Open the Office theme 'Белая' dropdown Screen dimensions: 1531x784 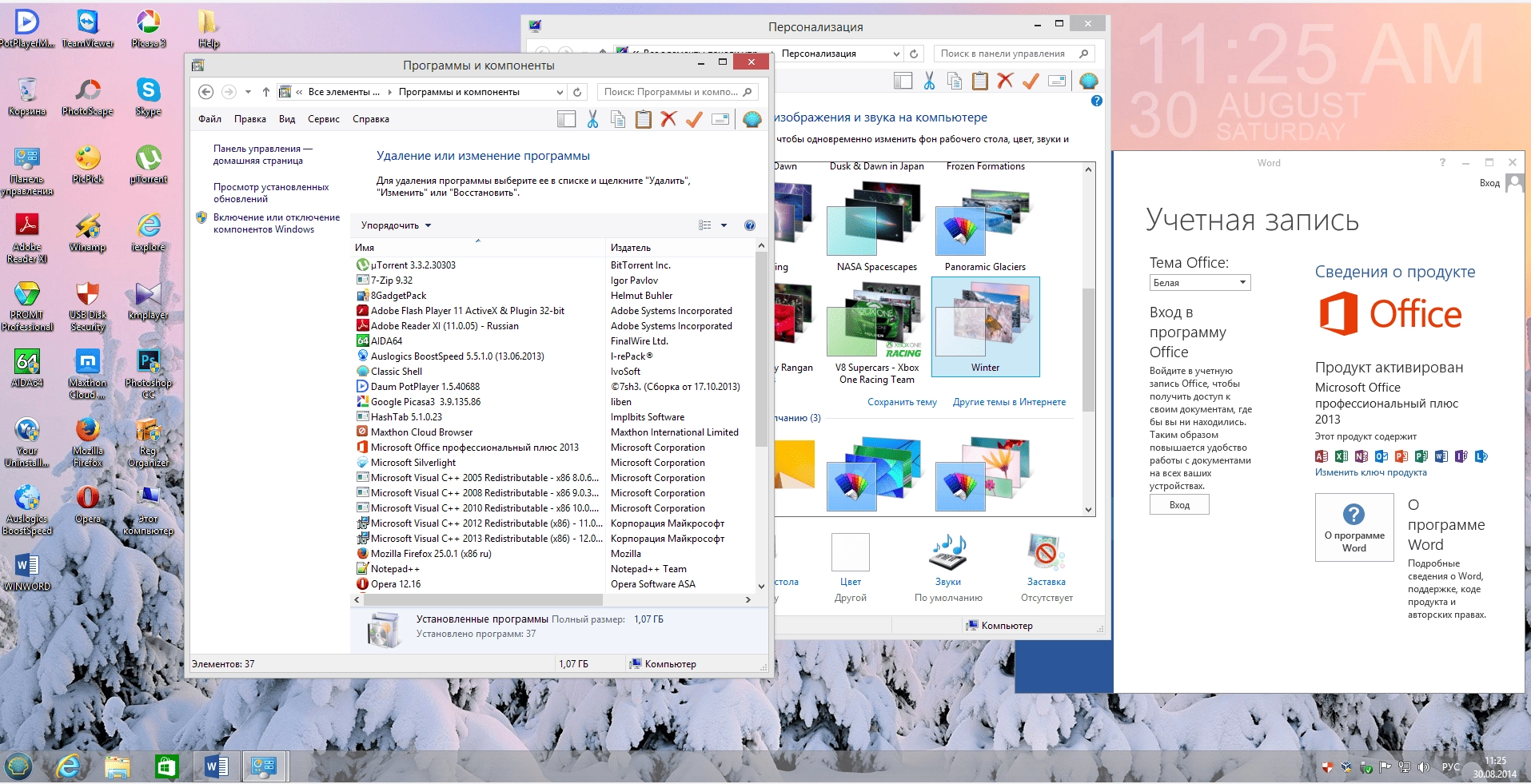pyautogui.click(x=1200, y=283)
